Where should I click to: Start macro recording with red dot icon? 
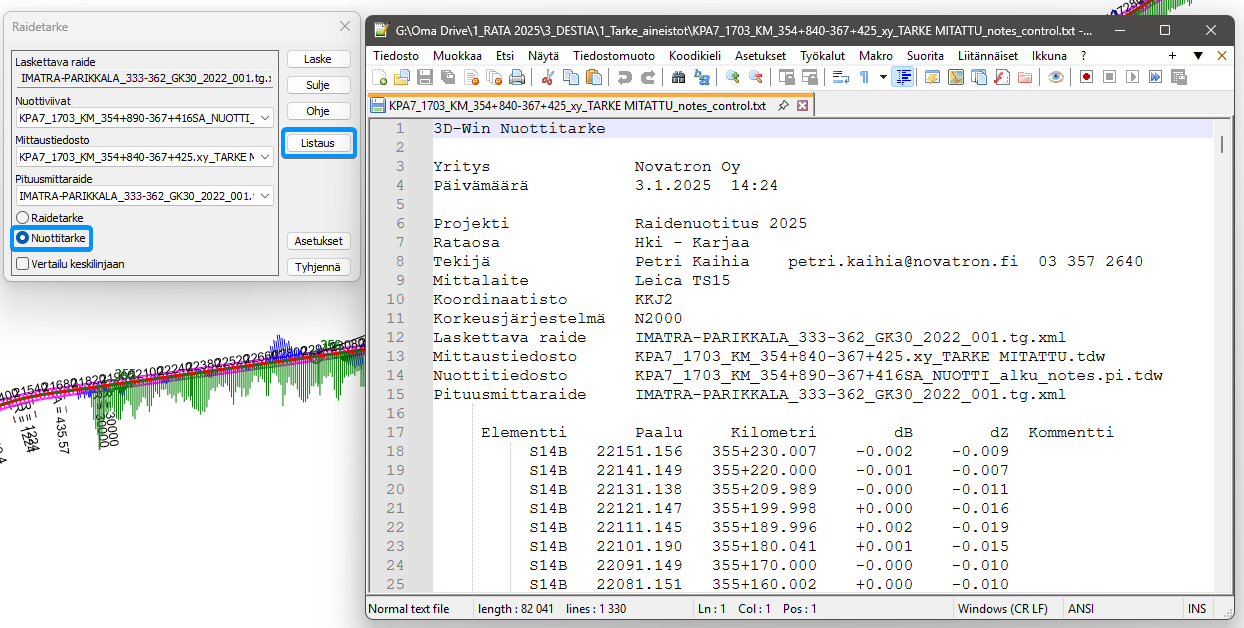click(x=1086, y=77)
